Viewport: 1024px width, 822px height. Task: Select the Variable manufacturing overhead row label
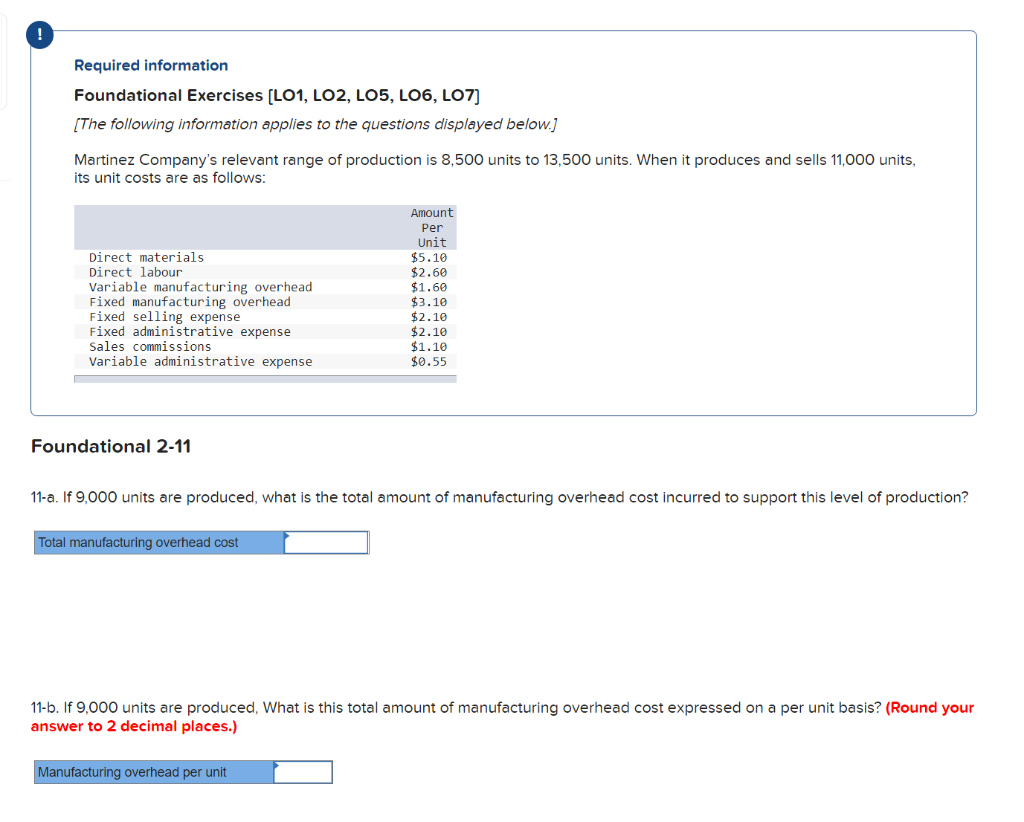tap(200, 287)
